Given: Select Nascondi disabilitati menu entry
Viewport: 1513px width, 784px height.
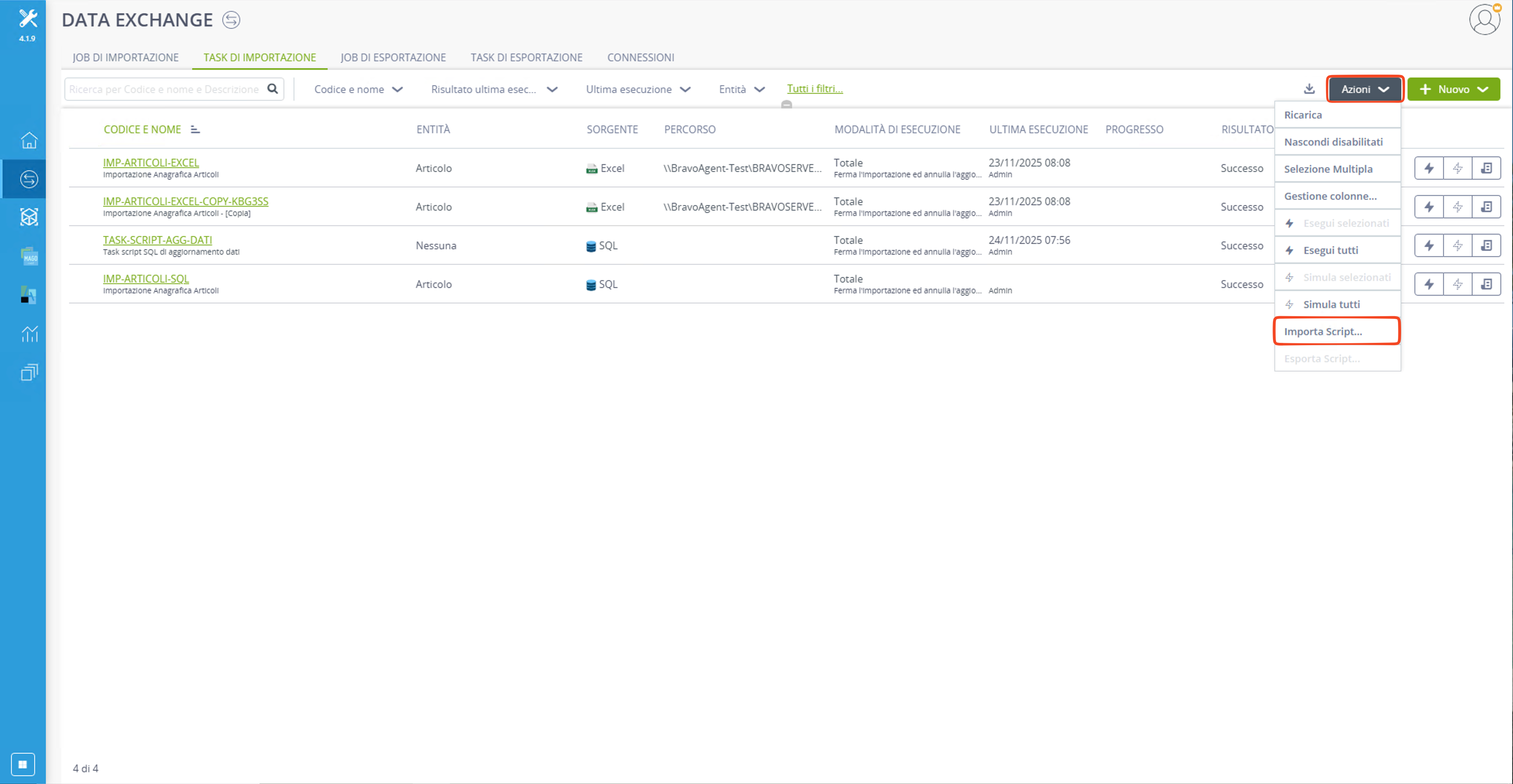Looking at the screenshot, I should (1337, 142).
